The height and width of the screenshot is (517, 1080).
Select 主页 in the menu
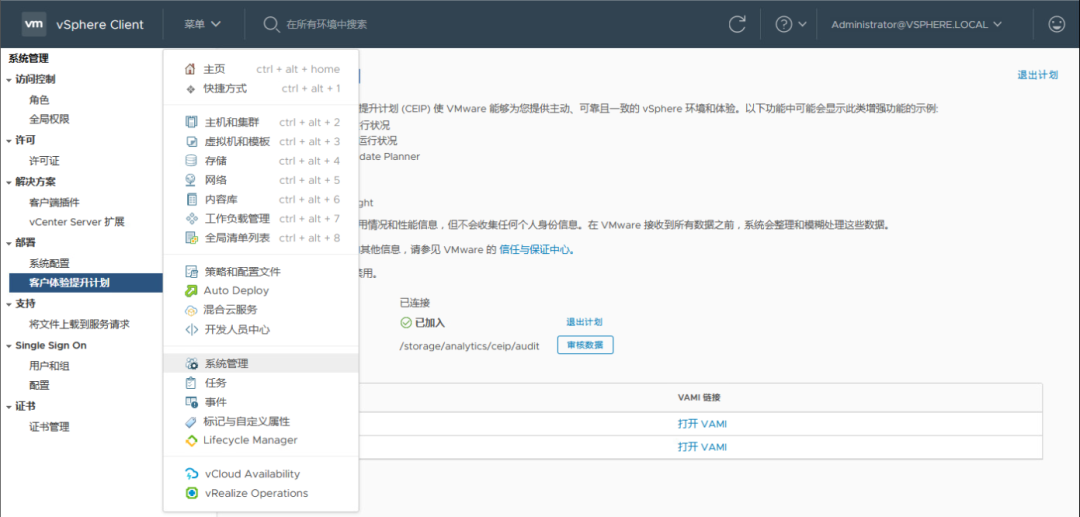point(260,69)
